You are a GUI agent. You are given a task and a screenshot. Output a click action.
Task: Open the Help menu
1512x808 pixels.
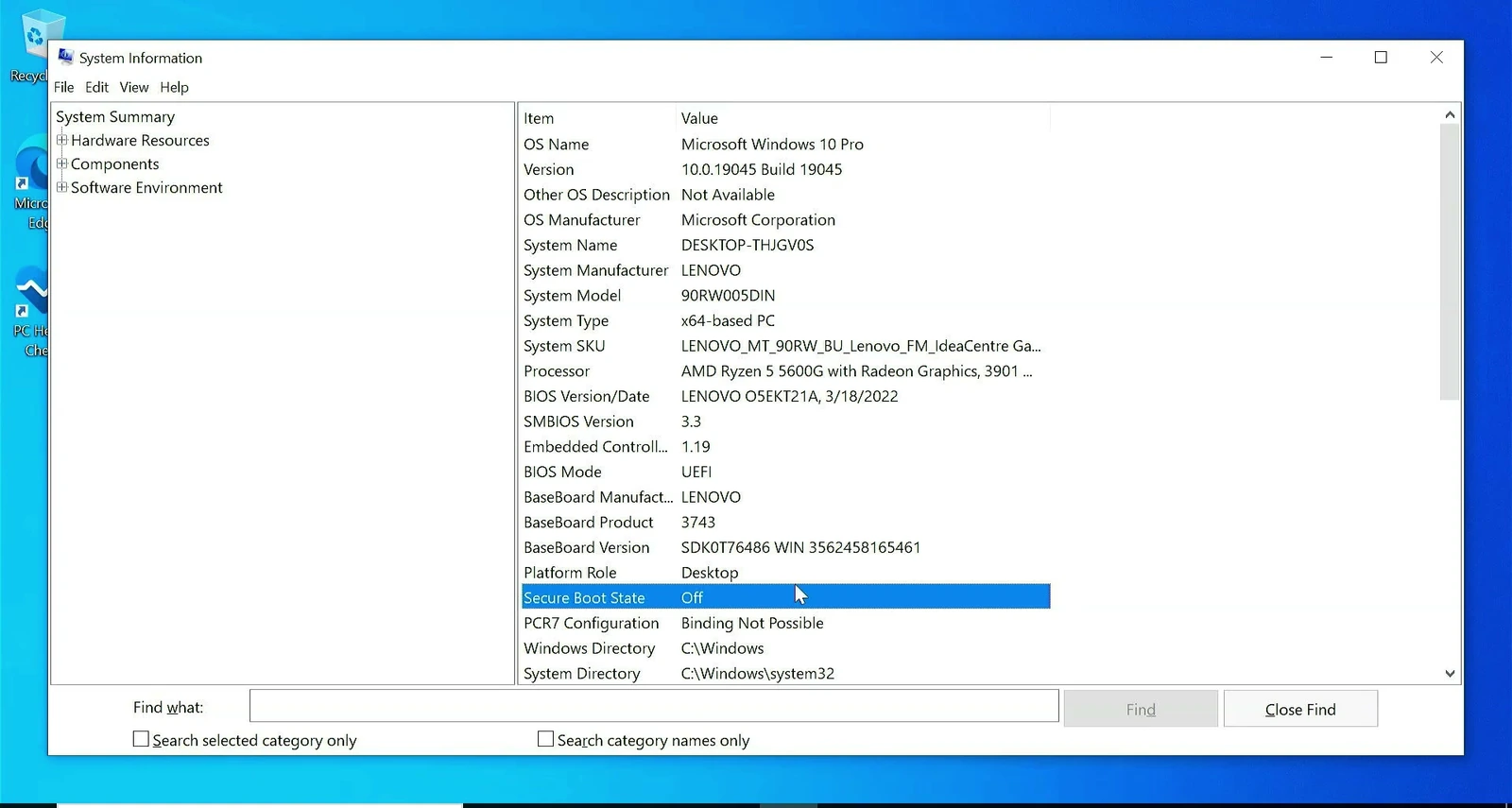[174, 87]
